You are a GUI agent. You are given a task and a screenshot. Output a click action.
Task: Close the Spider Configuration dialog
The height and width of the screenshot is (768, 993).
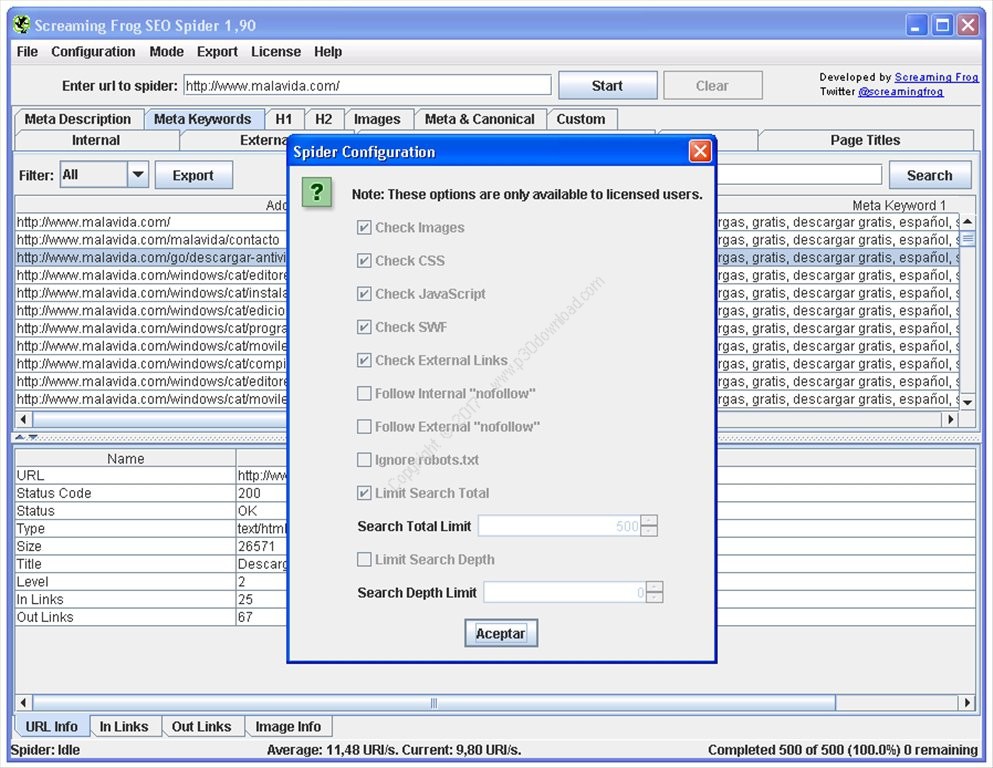point(700,151)
